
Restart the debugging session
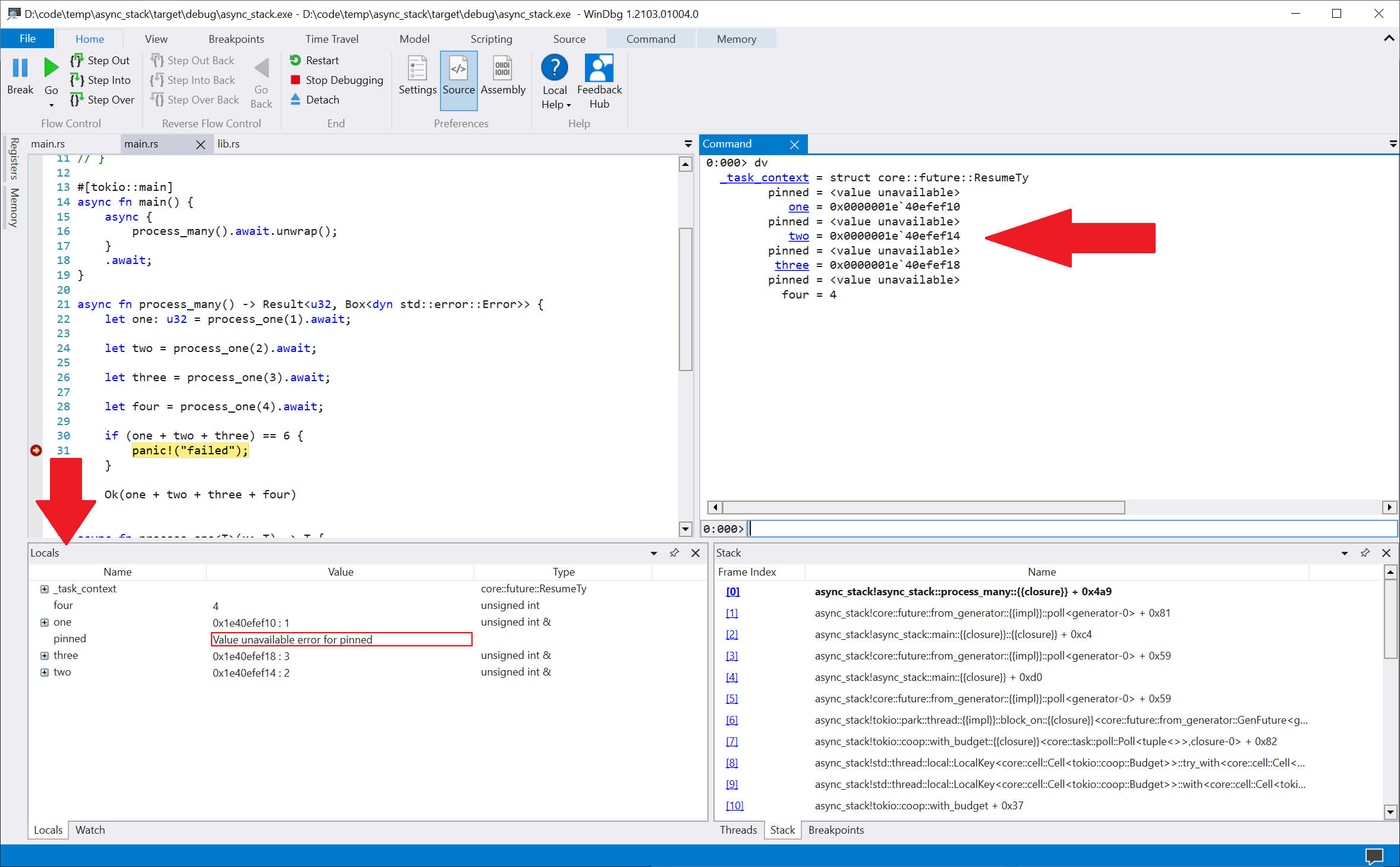click(x=314, y=60)
